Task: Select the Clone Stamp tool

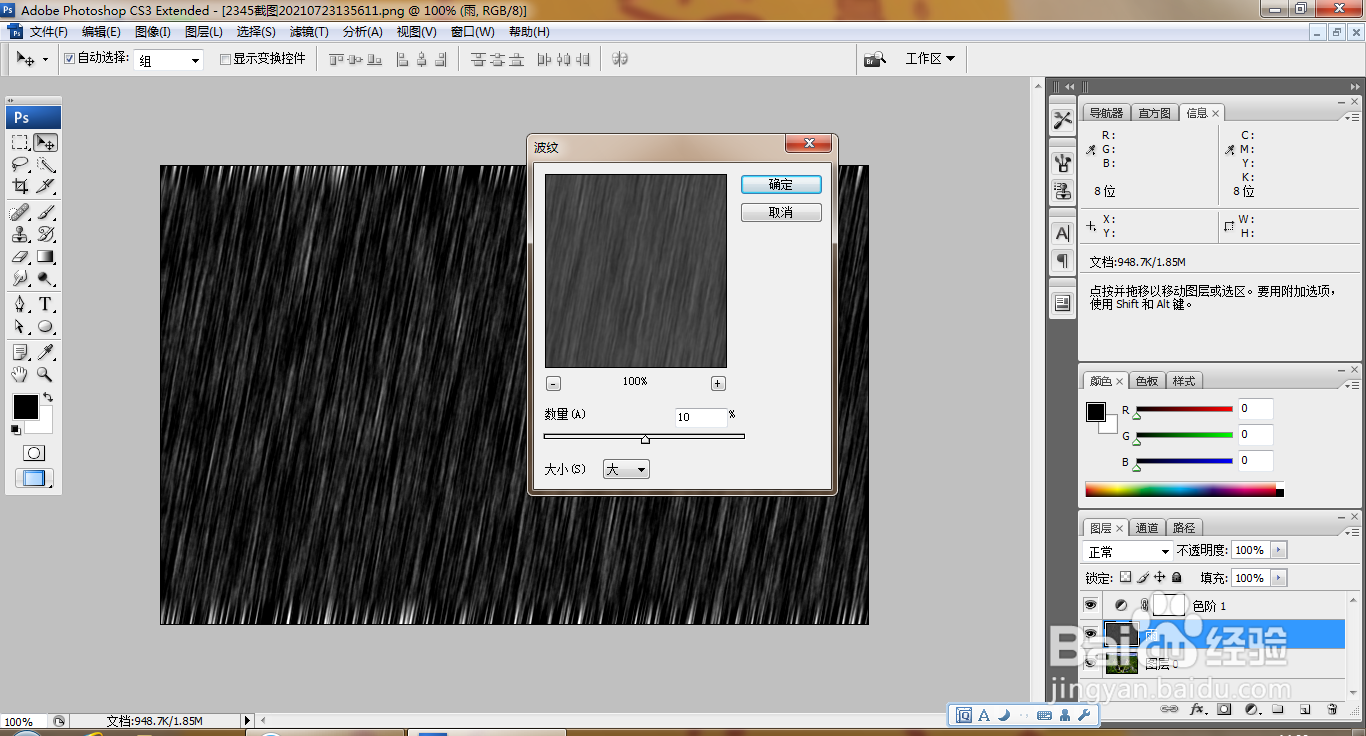Action: [20, 234]
